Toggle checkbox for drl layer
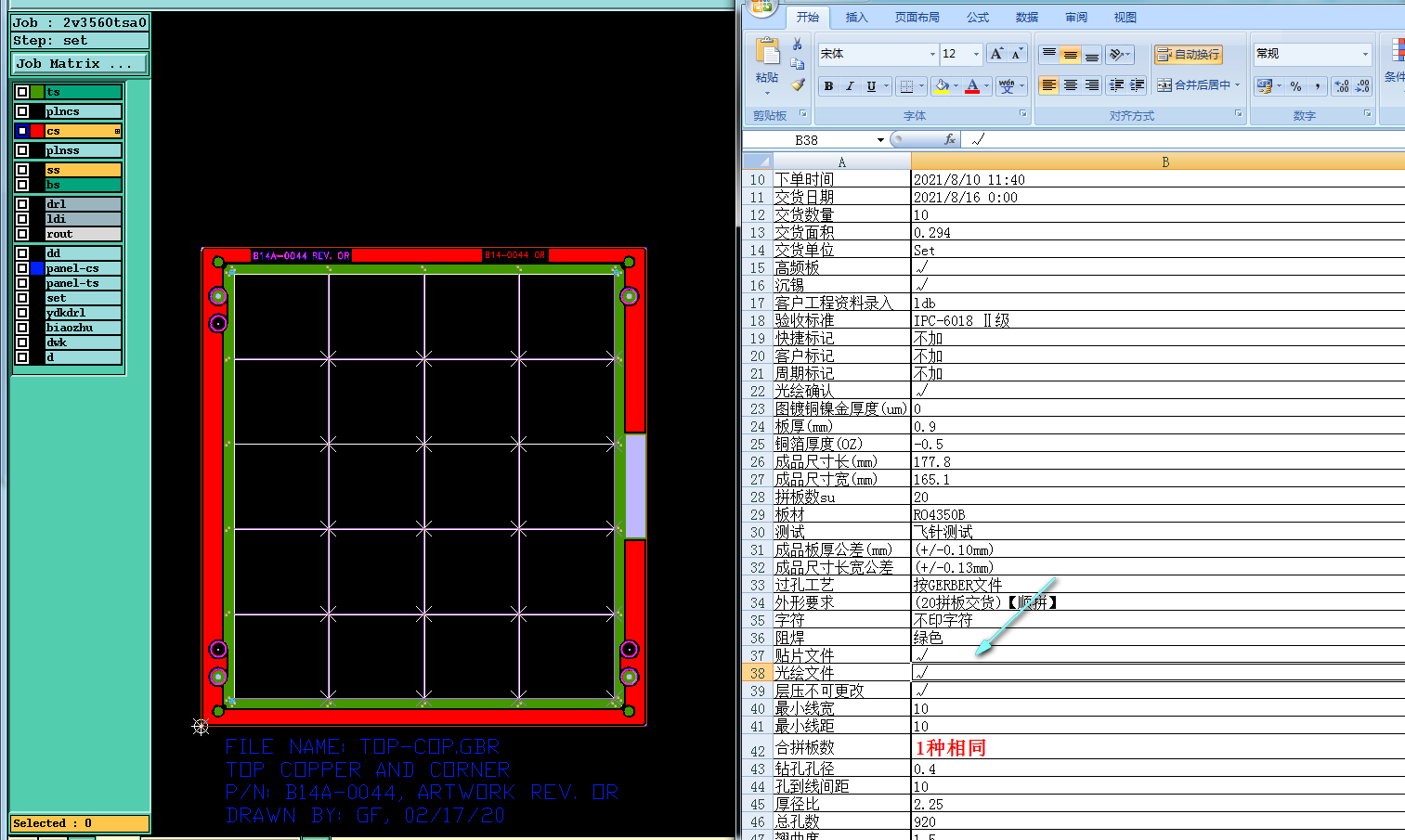The width and height of the screenshot is (1405, 840). click(22, 204)
